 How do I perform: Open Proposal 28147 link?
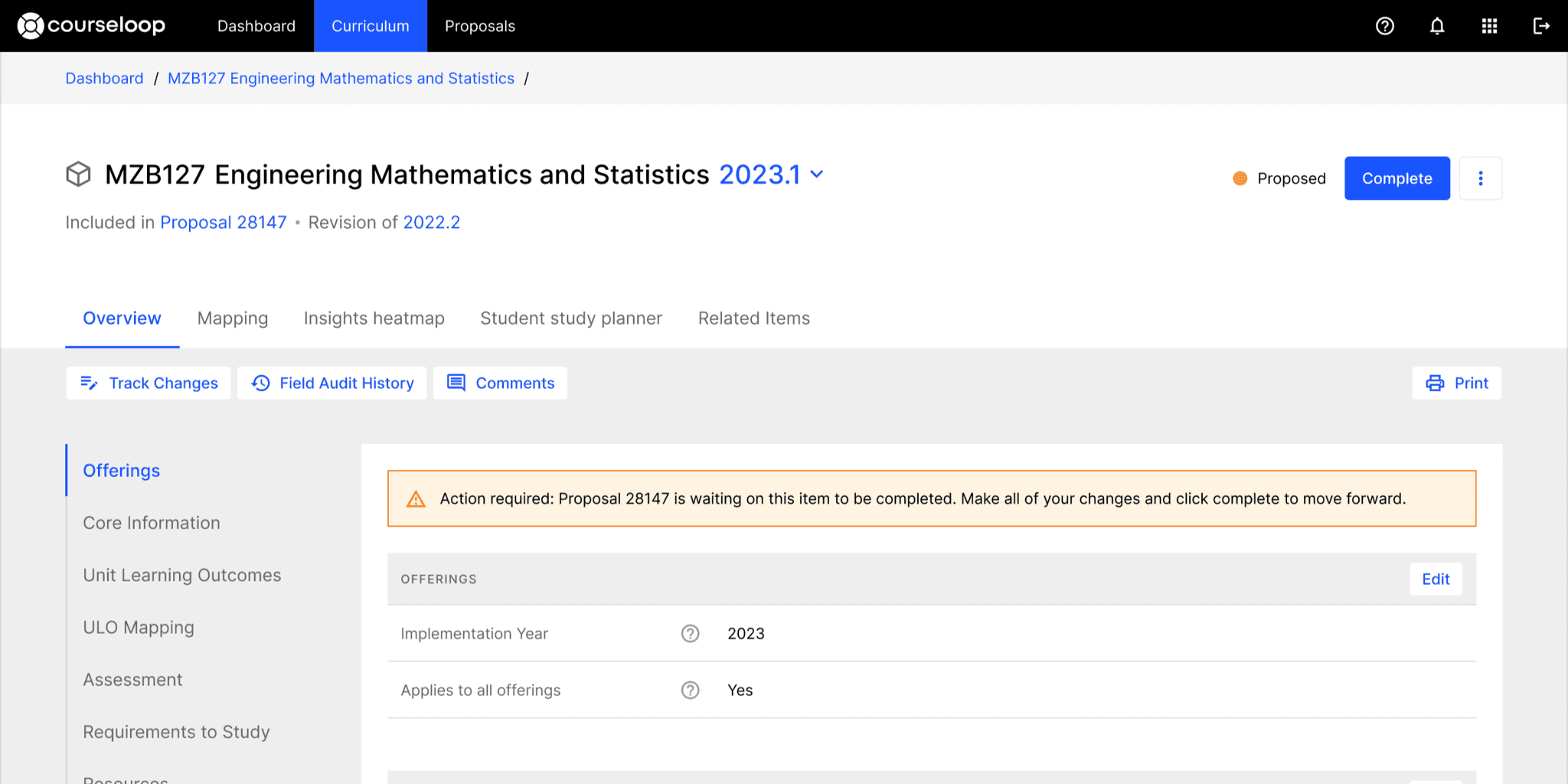tap(223, 222)
